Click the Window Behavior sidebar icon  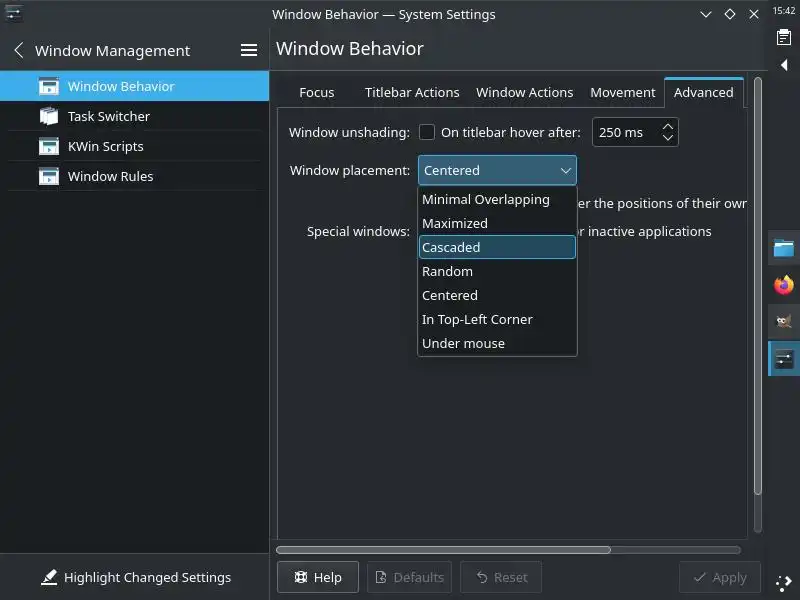pos(49,86)
